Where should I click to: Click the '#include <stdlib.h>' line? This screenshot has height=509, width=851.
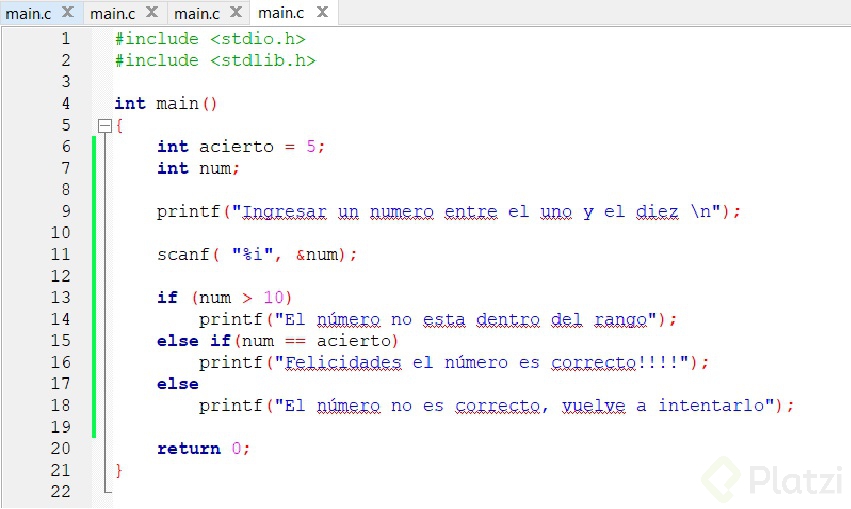(215, 60)
